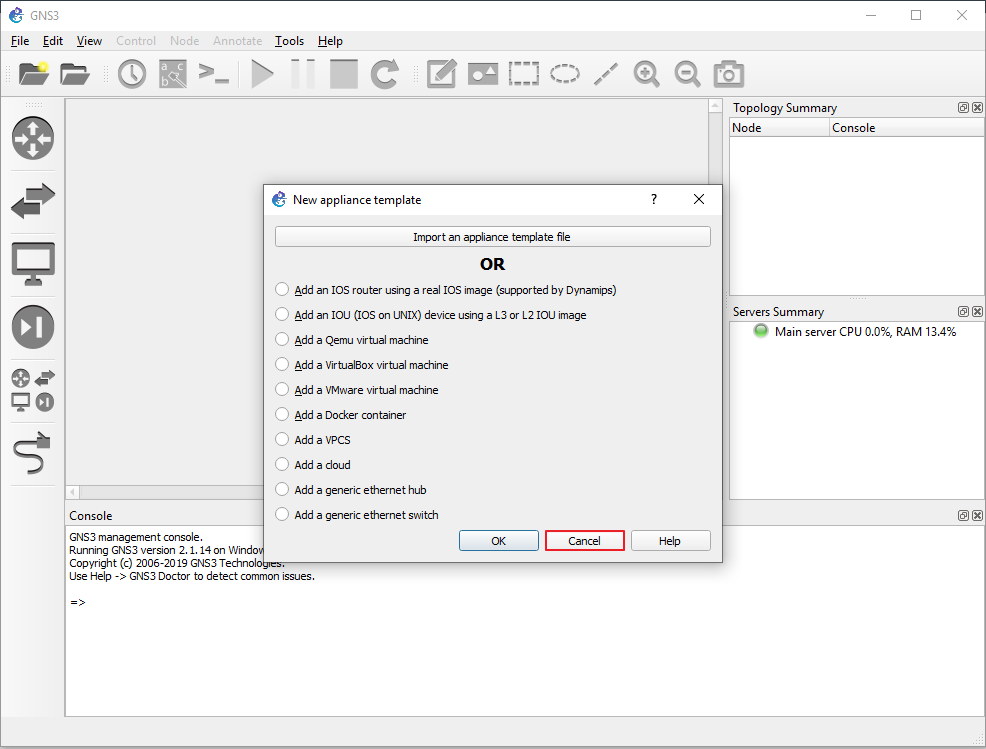The height and width of the screenshot is (749, 986).
Task: Take a screenshot with the camera icon
Action: [x=729, y=74]
